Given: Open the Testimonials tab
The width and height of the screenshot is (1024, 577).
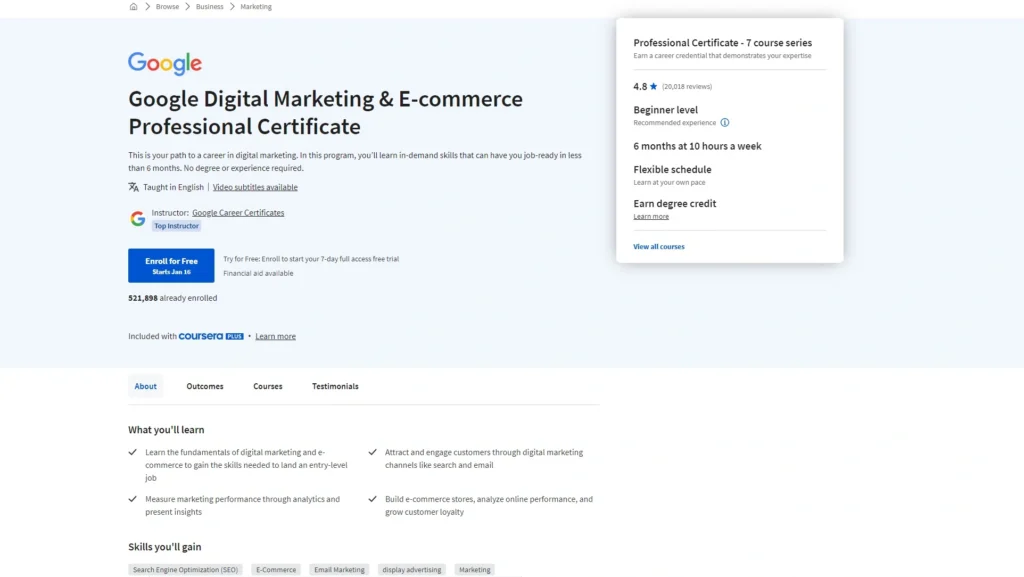Looking at the screenshot, I should tap(335, 386).
